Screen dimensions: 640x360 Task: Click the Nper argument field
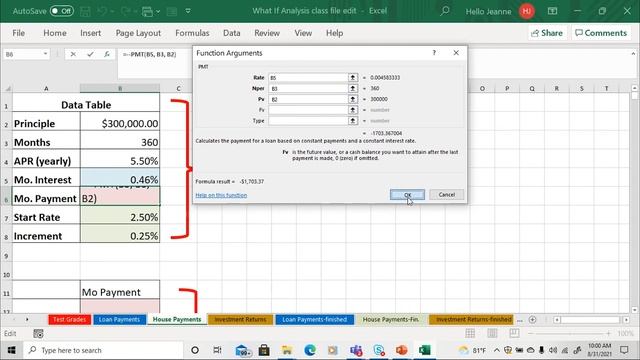pyautogui.click(x=308, y=88)
